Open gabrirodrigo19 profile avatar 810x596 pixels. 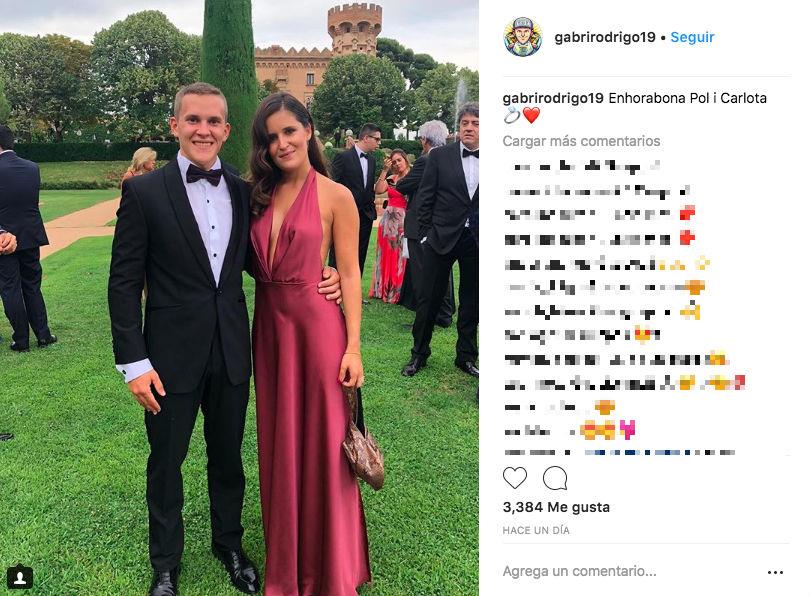click(523, 37)
